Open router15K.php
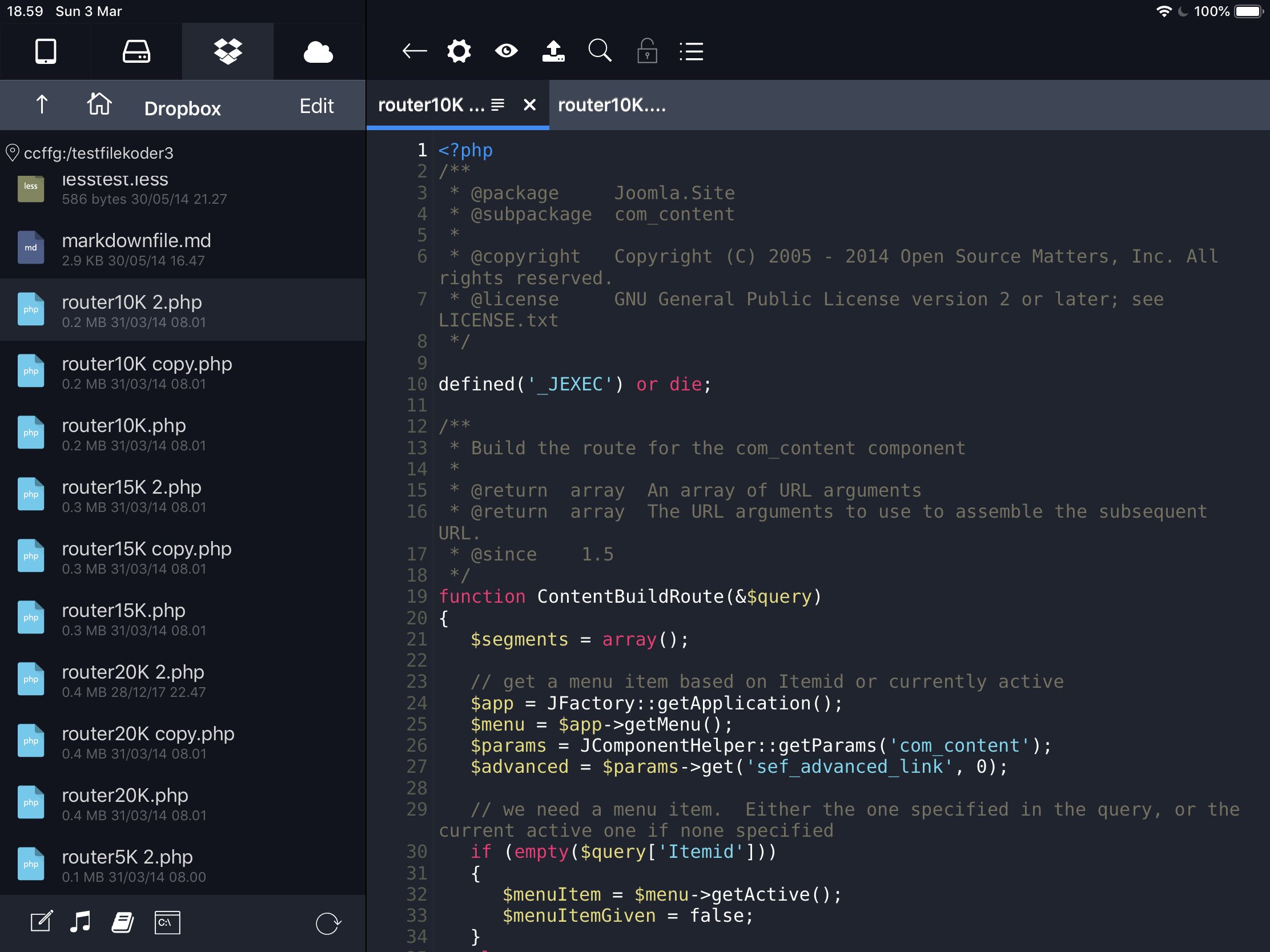Screen dimensions: 1270x952 183,618
